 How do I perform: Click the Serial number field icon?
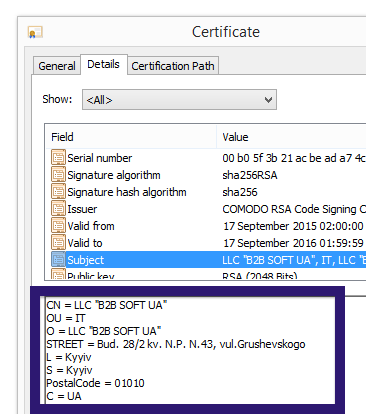58,158
